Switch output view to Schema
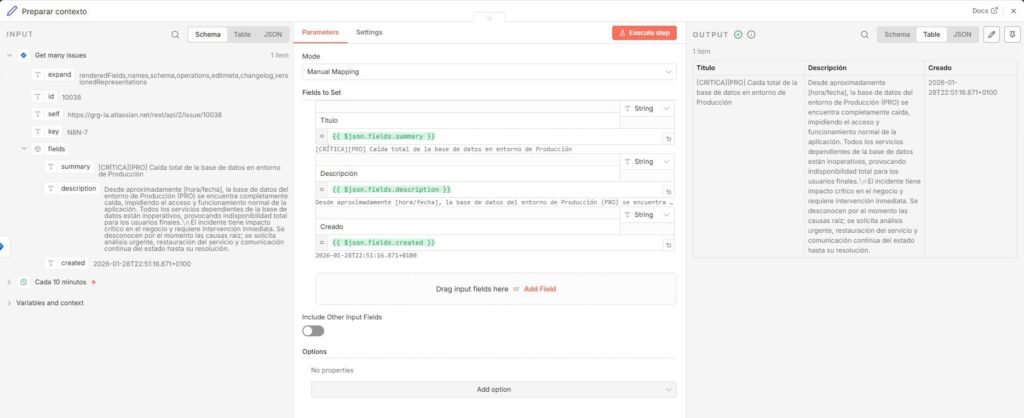 pos(897,35)
